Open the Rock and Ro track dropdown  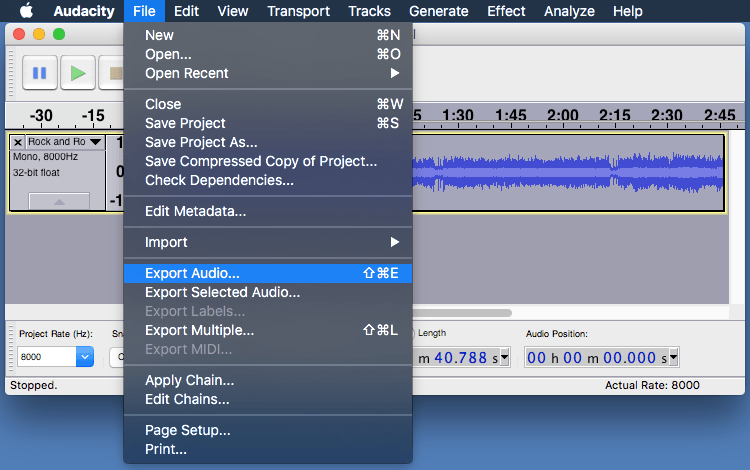(x=96, y=142)
